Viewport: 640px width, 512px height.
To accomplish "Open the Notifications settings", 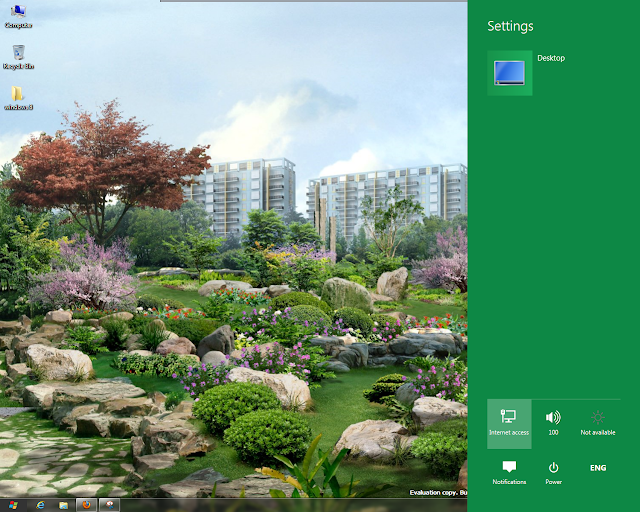I will point(509,473).
